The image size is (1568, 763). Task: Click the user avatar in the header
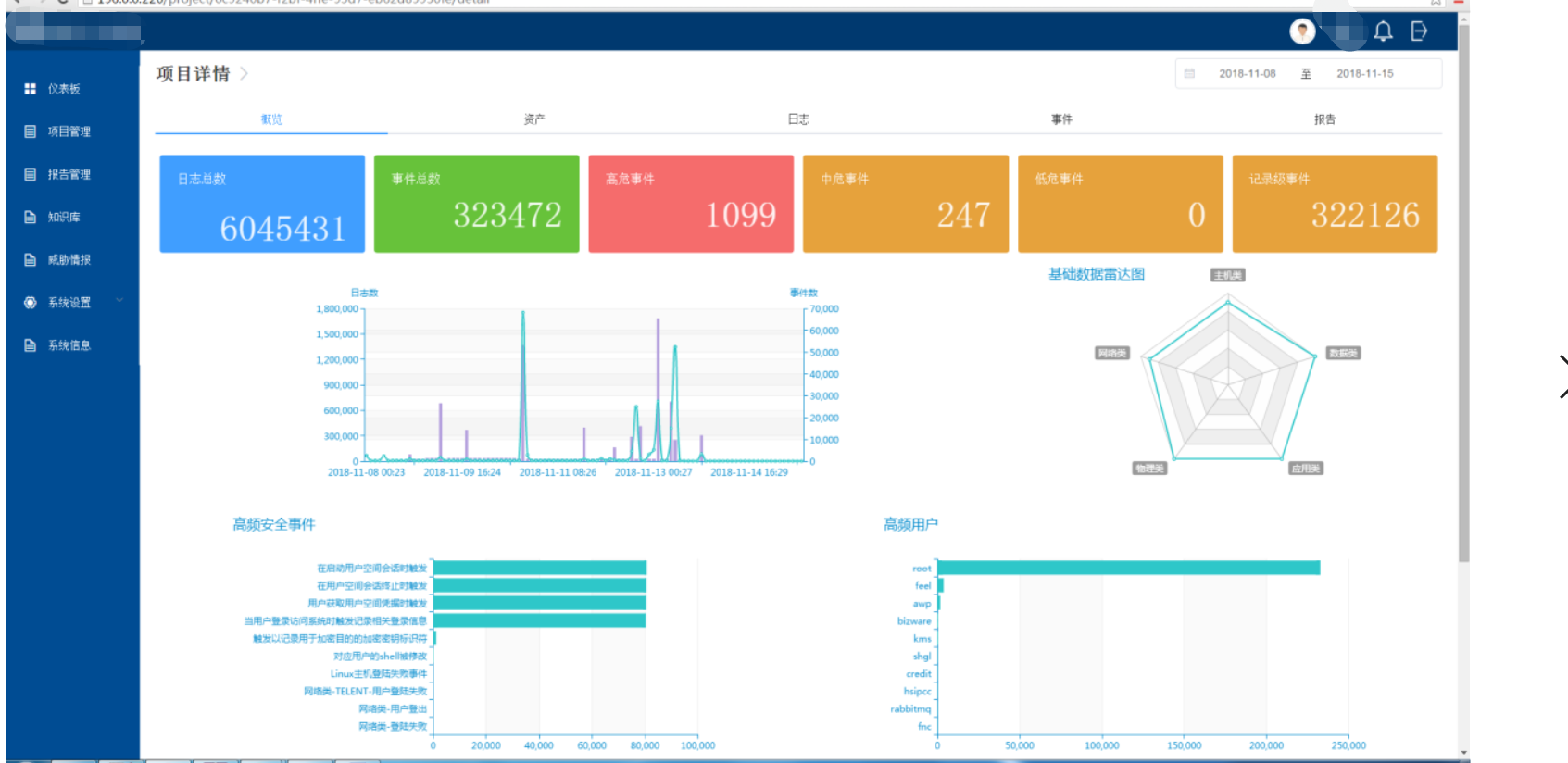click(1302, 31)
